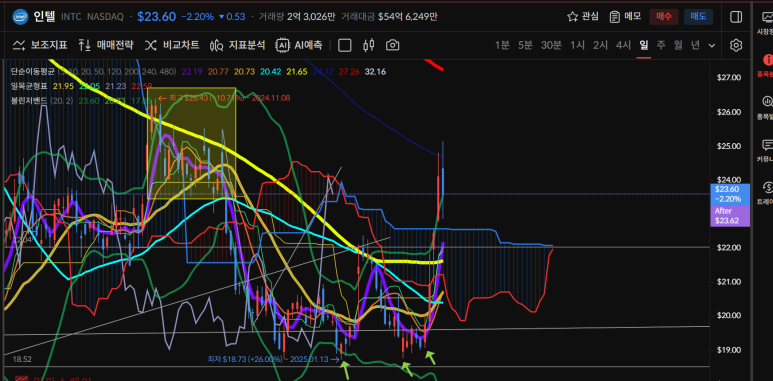Select the 1분 timeframe
The image size is (773, 381).
pyautogui.click(x=502, y=45)
